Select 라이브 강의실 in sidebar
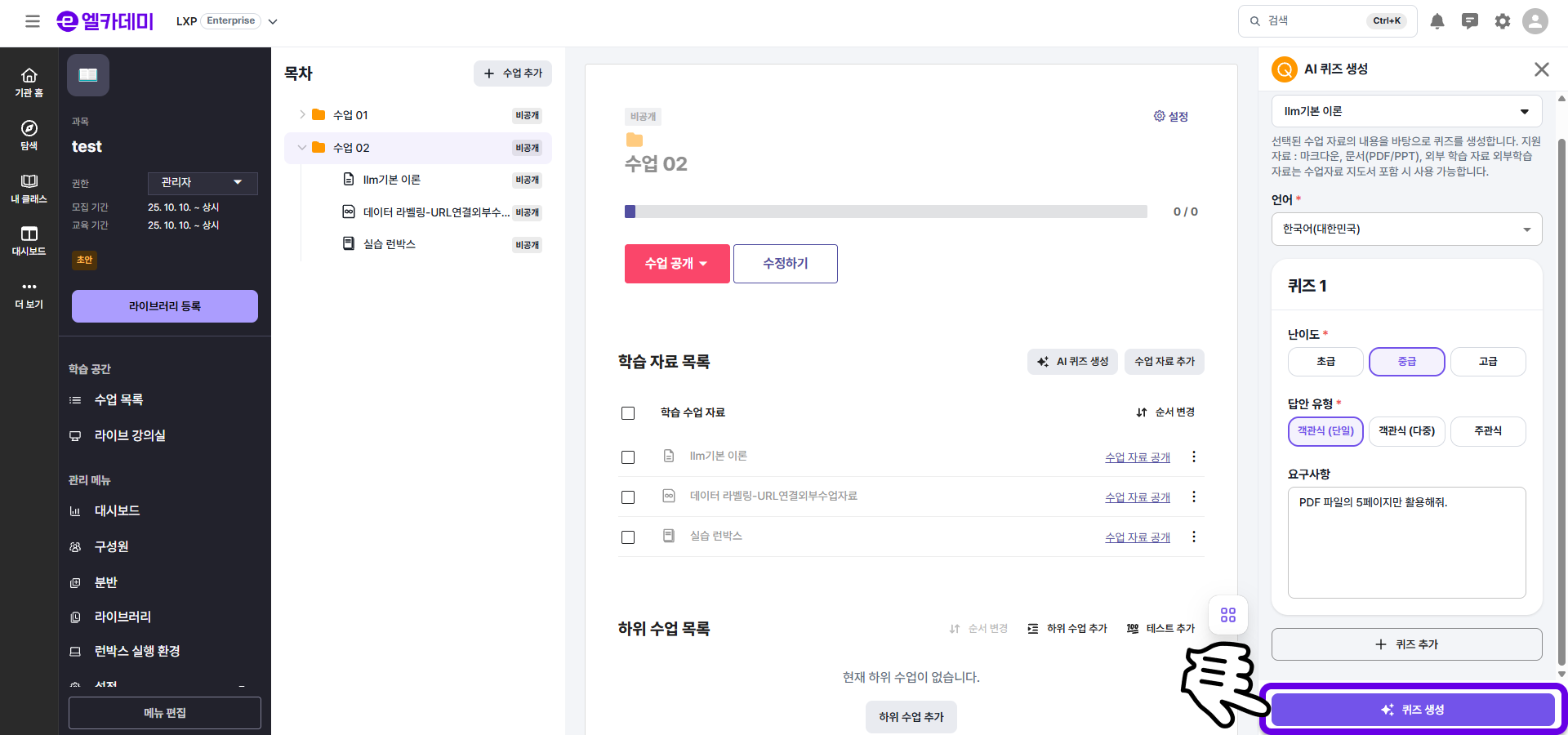Viewport: 1568px width, 735px height. (x=130, y=435)
